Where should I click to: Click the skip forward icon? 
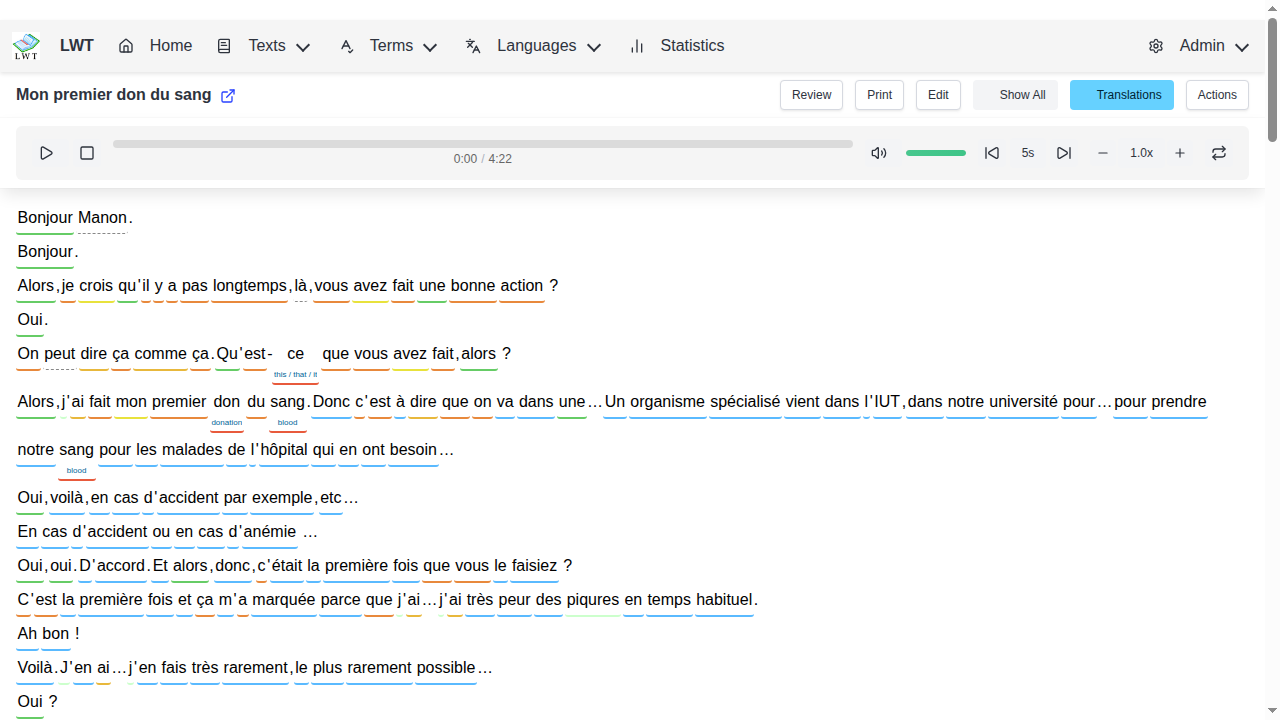[1064, 153]
